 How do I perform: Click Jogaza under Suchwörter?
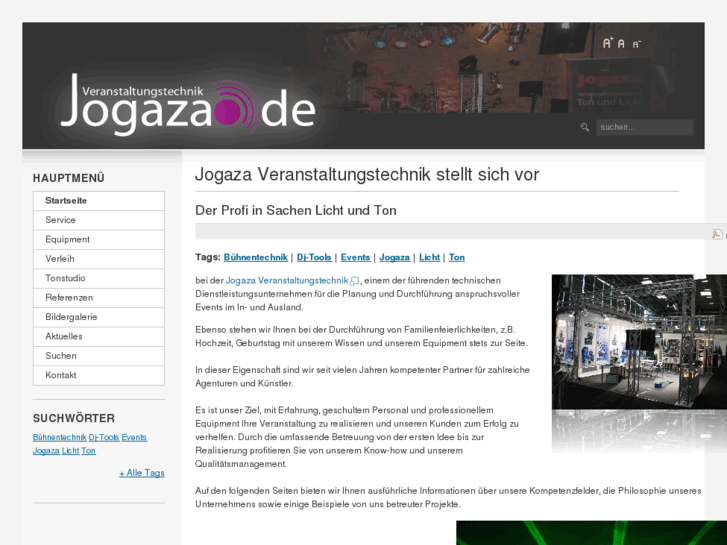pos(46,451)
